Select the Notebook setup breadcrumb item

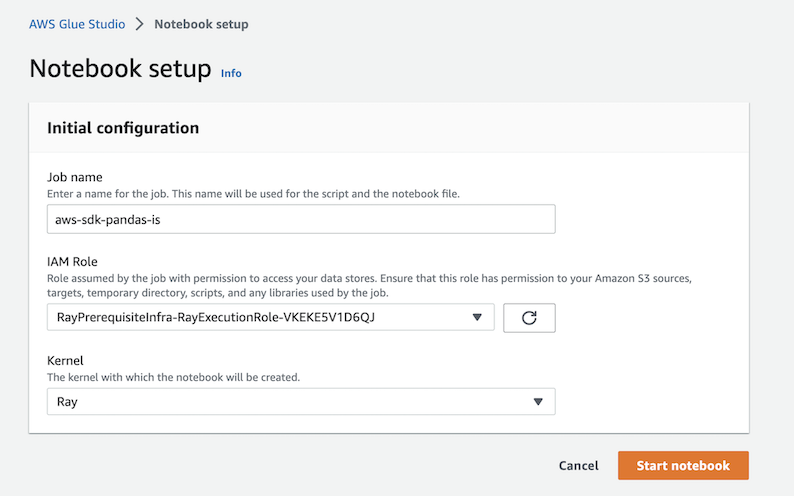(x=202, y=24)
